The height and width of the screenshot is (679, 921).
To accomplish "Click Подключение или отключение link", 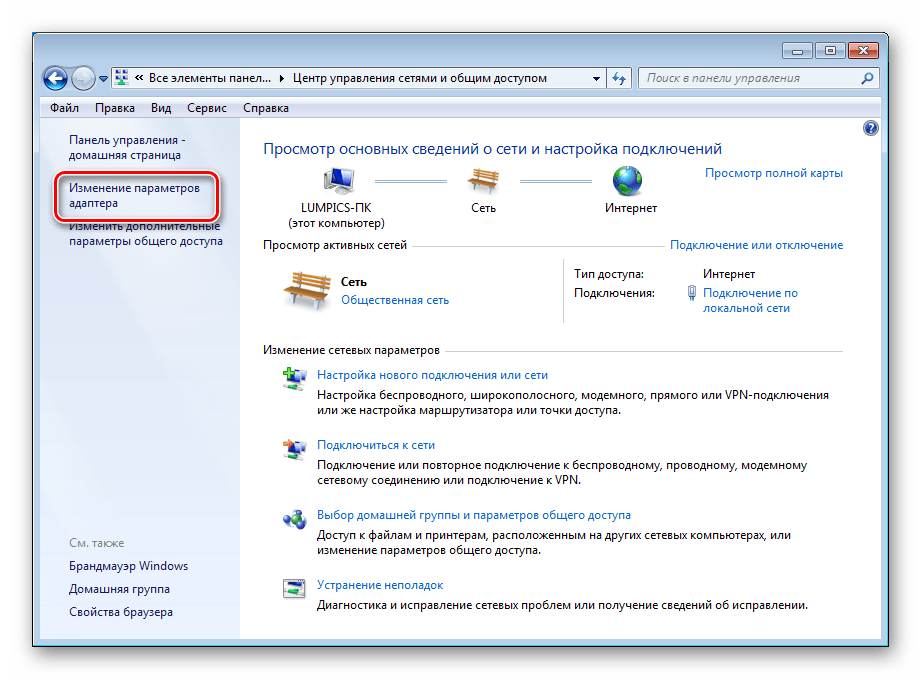I will 757,245.
